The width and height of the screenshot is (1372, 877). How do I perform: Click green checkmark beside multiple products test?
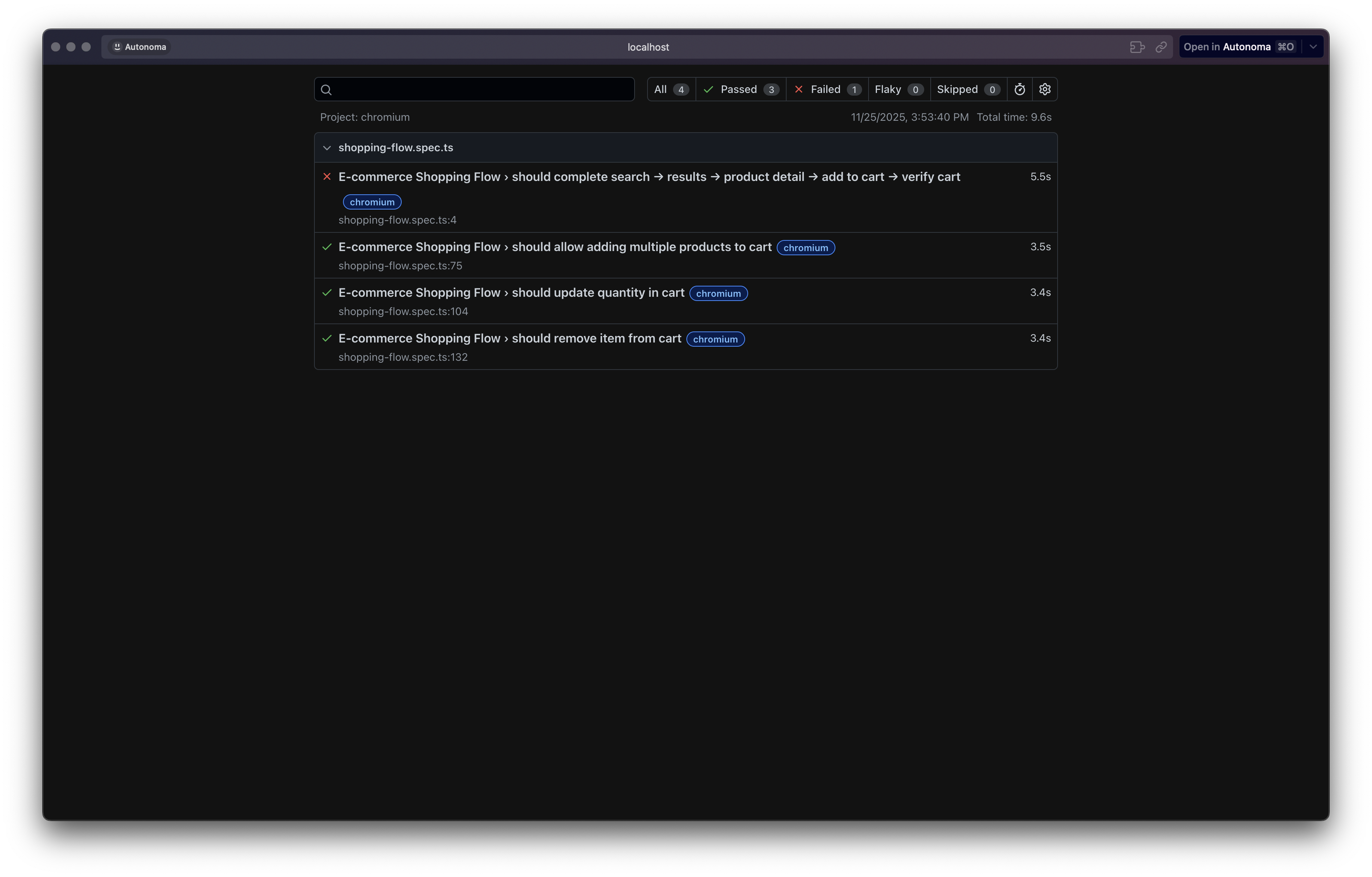pyautogui.click(x=327, y=246)
